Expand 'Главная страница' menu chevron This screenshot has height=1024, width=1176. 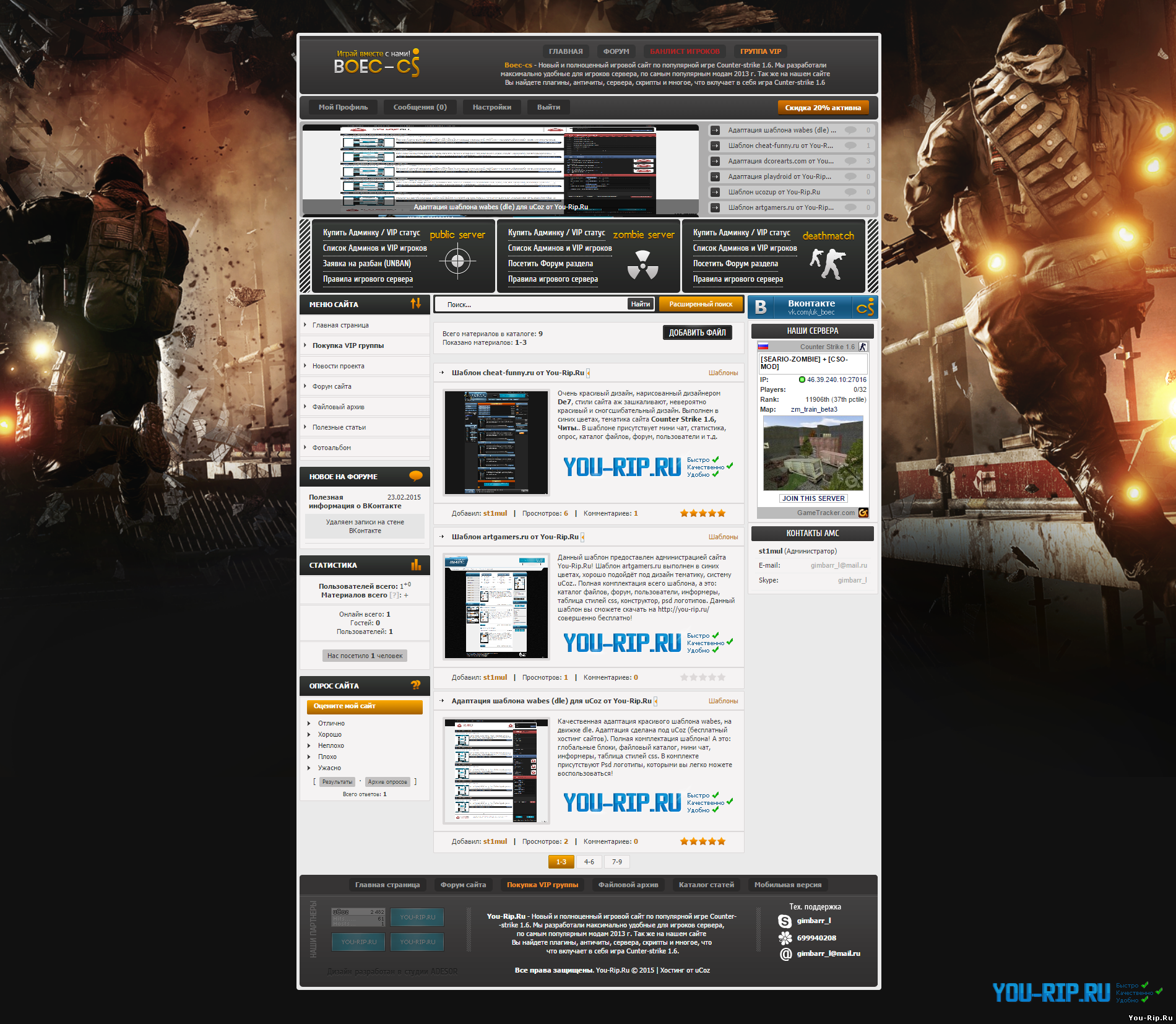[x=305, y=324]
